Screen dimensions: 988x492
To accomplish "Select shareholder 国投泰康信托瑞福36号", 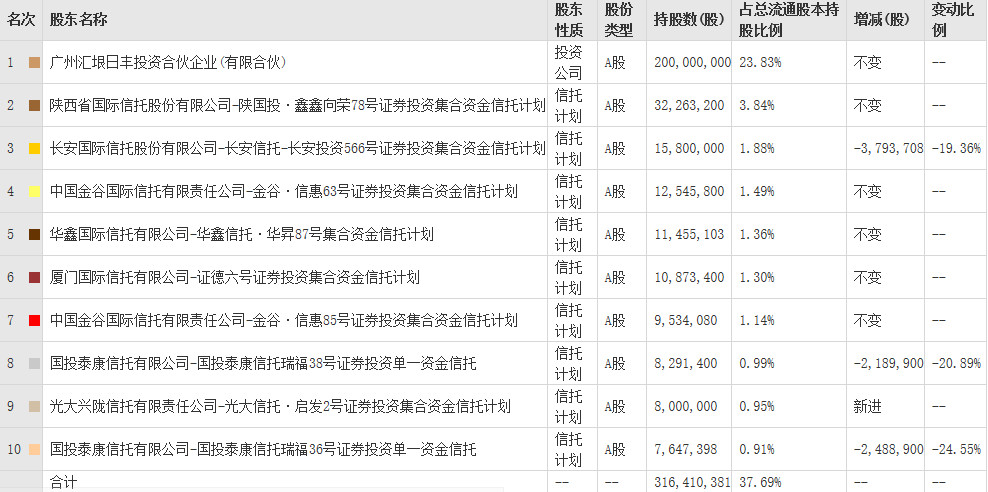I will point(263,449).
